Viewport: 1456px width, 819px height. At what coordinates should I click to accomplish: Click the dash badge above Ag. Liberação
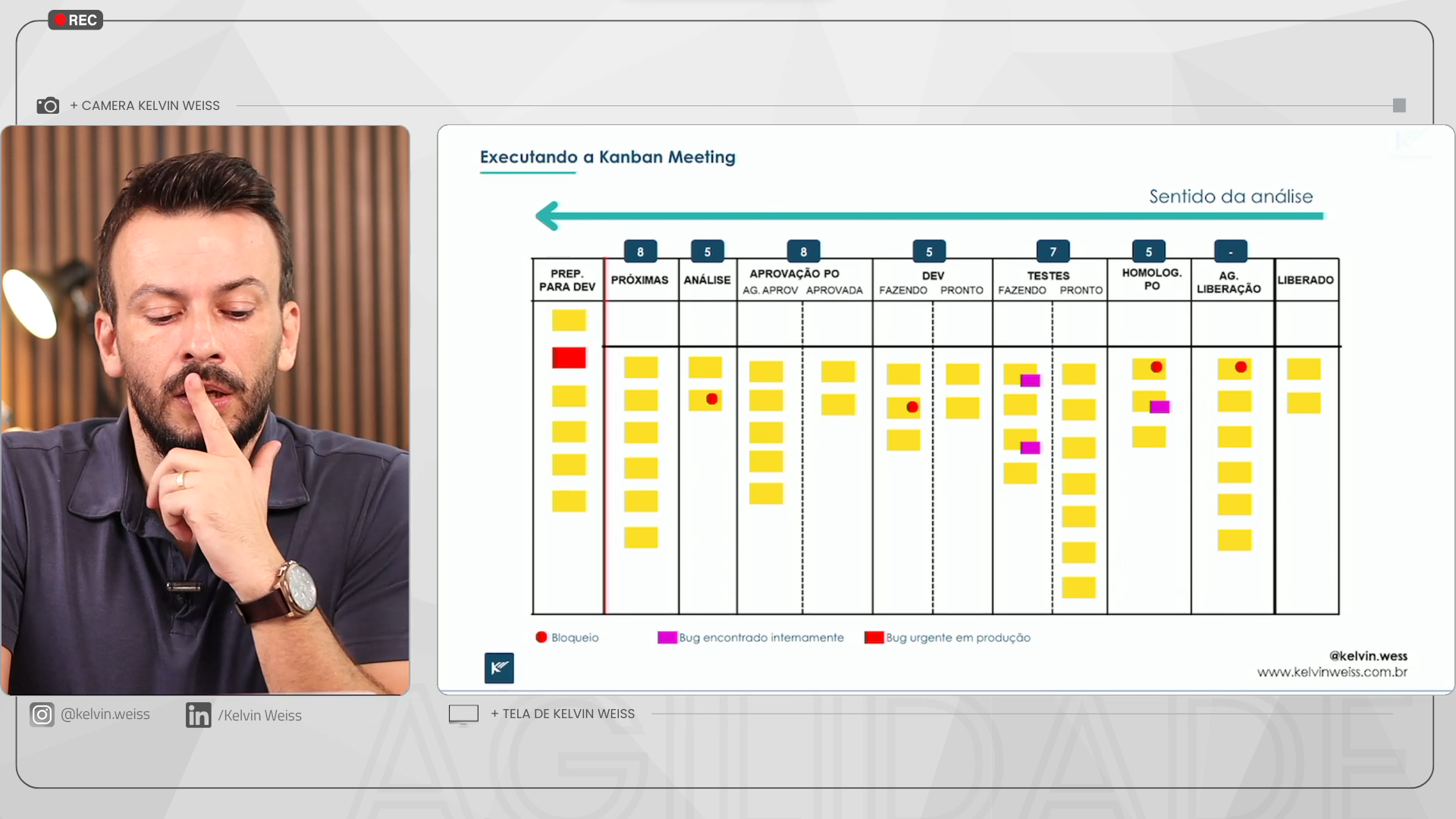[1231, 251]
